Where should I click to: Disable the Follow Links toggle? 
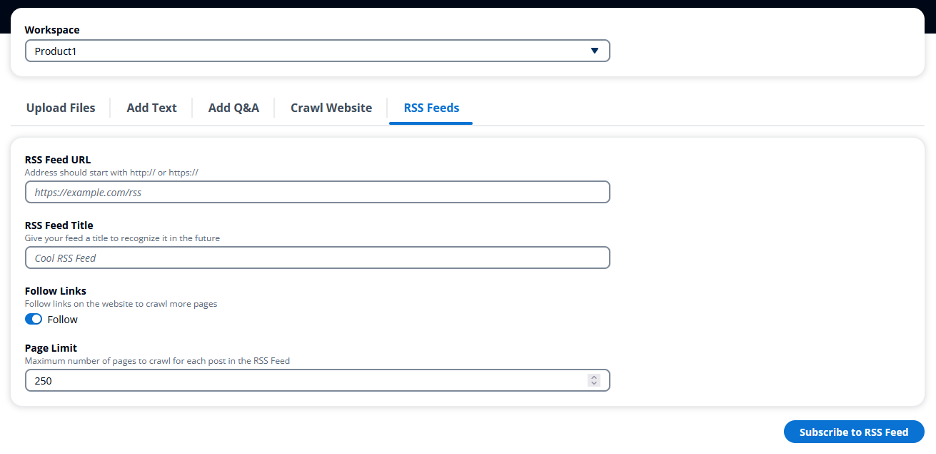pyautogui.click(x=33, y=319)
